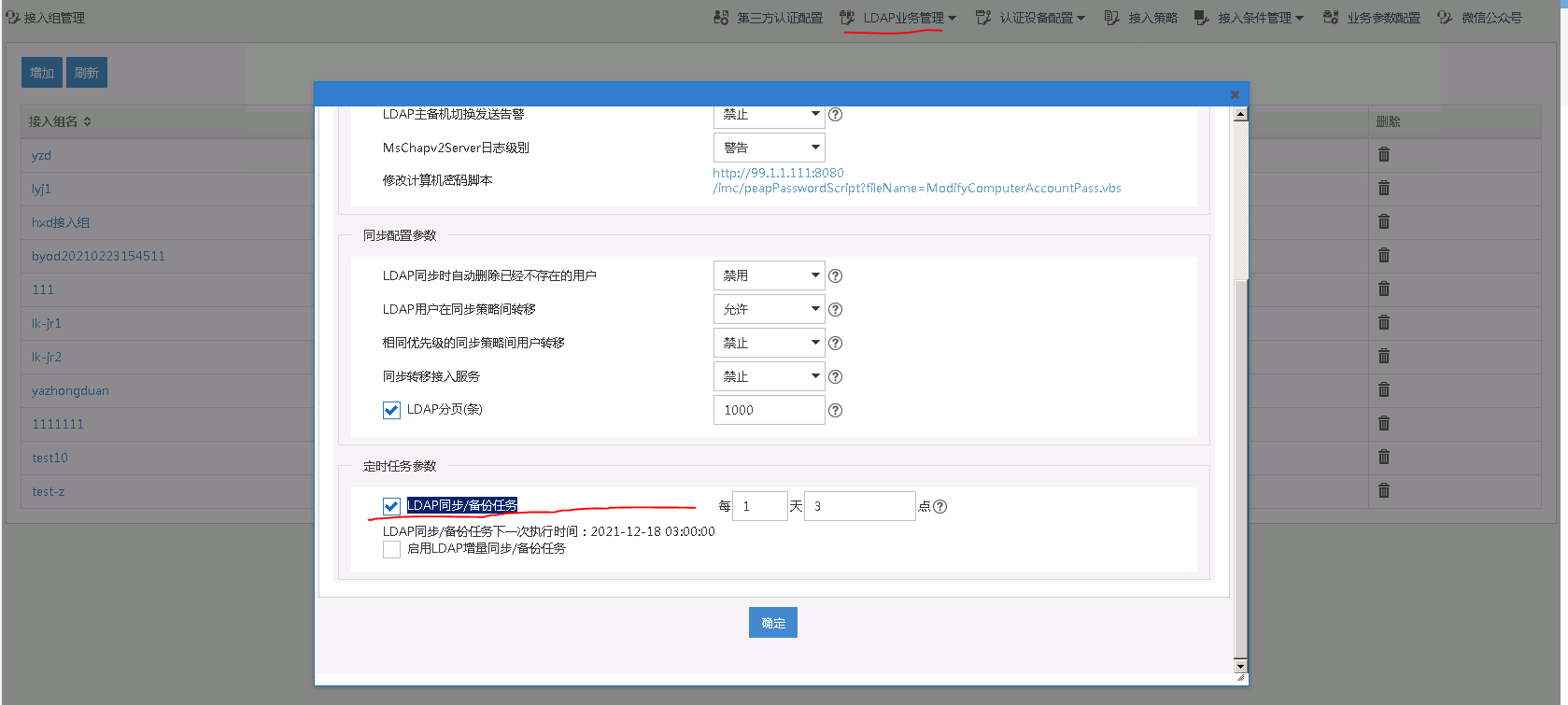Show help for LDAP分页(条) value
This screenshot has height=705, width=1568.
point(836,411)
